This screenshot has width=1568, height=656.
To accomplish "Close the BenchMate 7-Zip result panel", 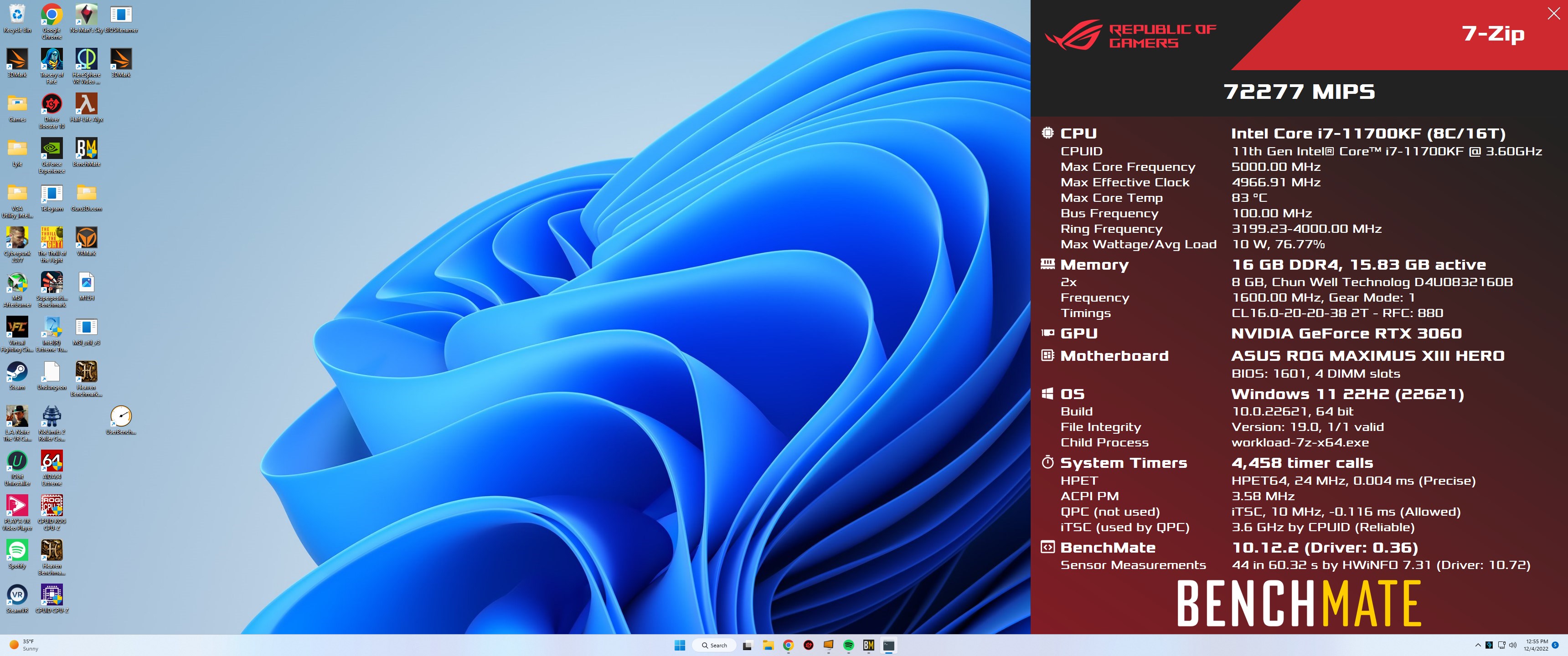I will [x=1553, y=13].
